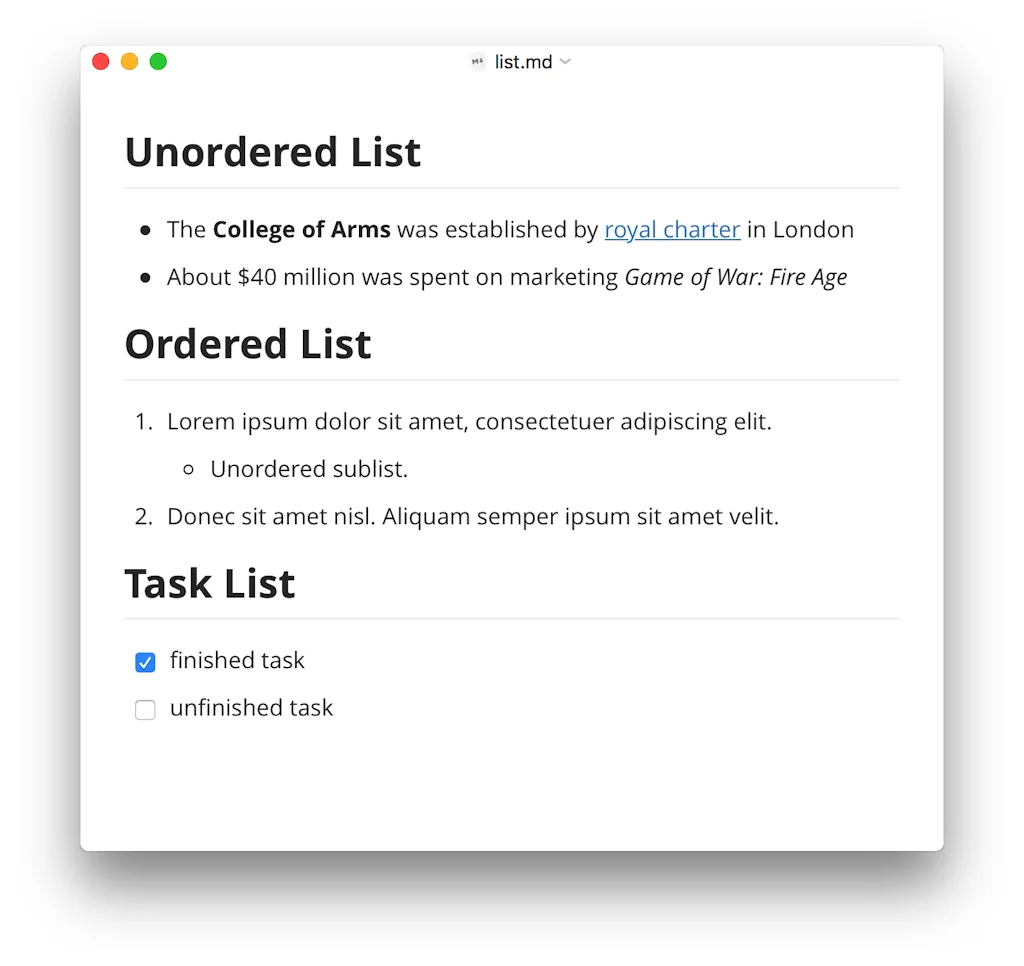
Task: Click the list.md document title
Action: coord(523,62)
